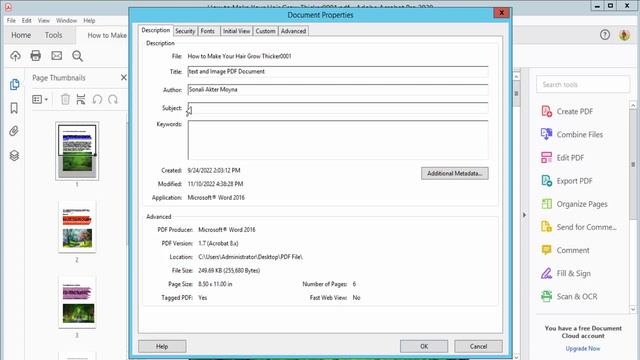This screenshot has width=640, height=360.
Task: Go to the Tools tab
Action: click(x=53, y=35)
